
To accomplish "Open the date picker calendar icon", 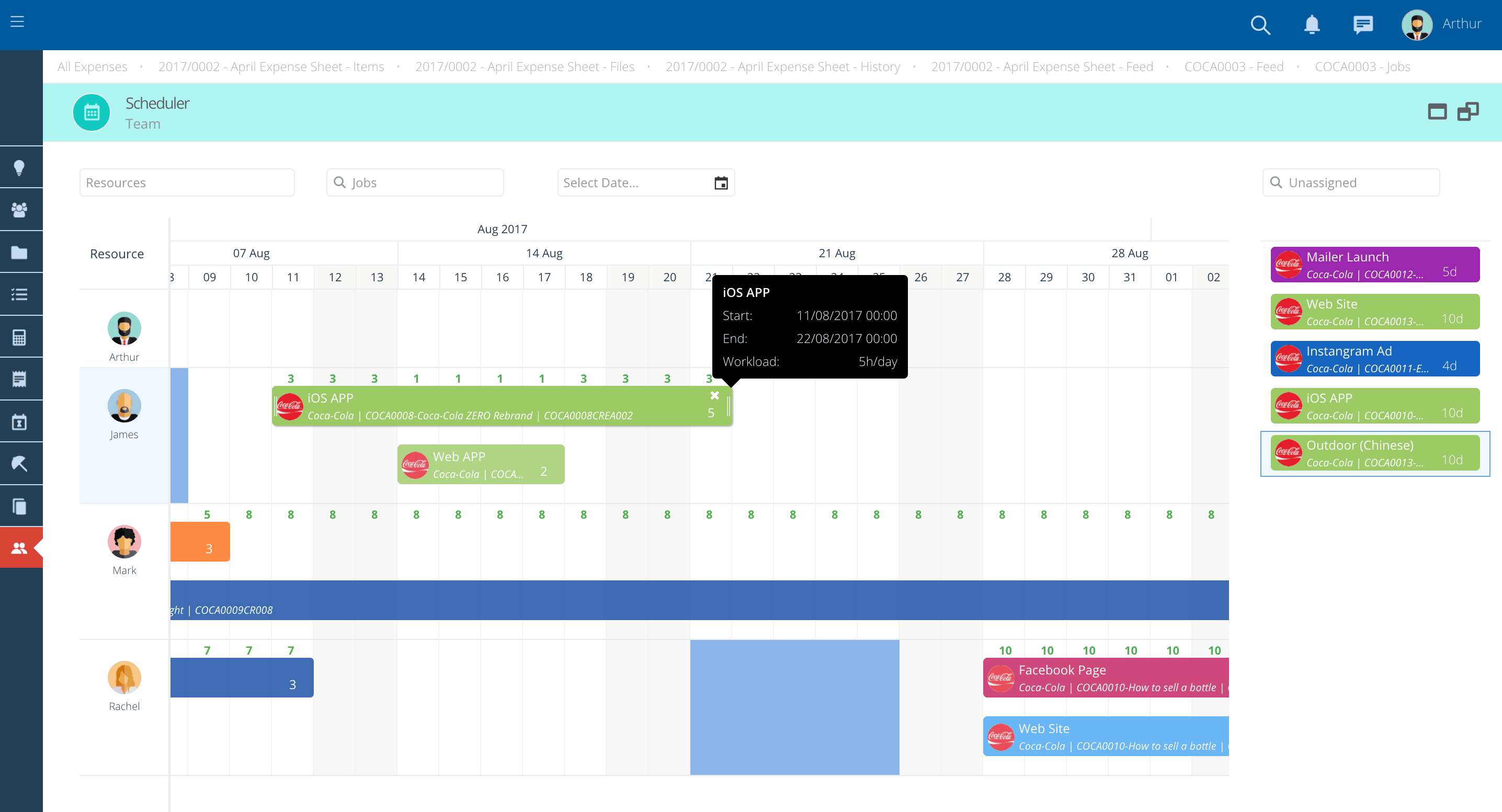I will tap(721, 183).
